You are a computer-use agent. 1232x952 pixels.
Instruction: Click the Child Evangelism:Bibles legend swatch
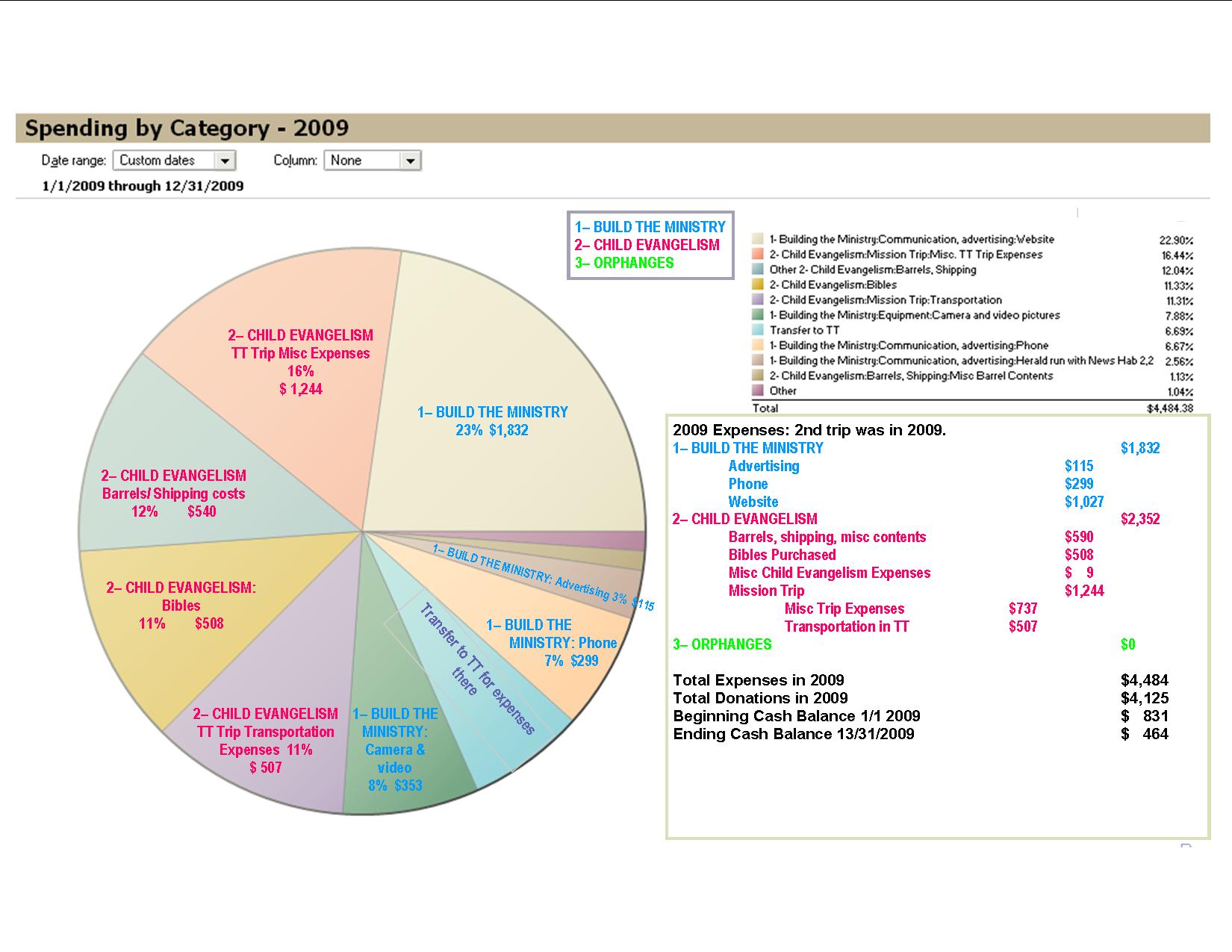click(758, 284)
